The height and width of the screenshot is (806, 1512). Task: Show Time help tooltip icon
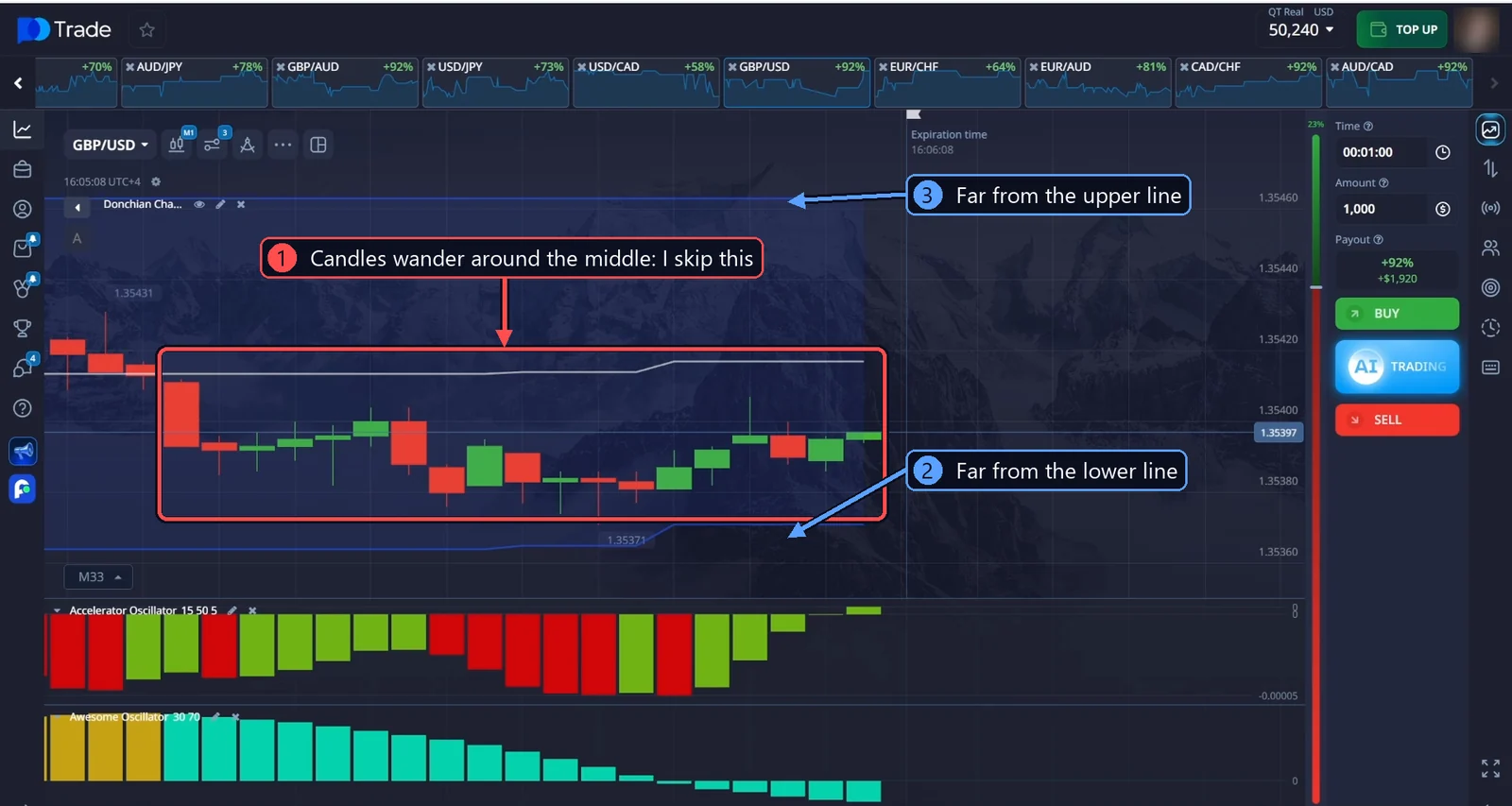click(1368, 127)
